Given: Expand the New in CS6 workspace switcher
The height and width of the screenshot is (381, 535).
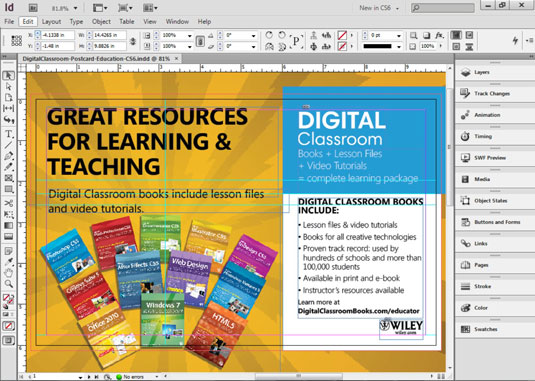Looking at the screenshot, I should coord(379,8).
